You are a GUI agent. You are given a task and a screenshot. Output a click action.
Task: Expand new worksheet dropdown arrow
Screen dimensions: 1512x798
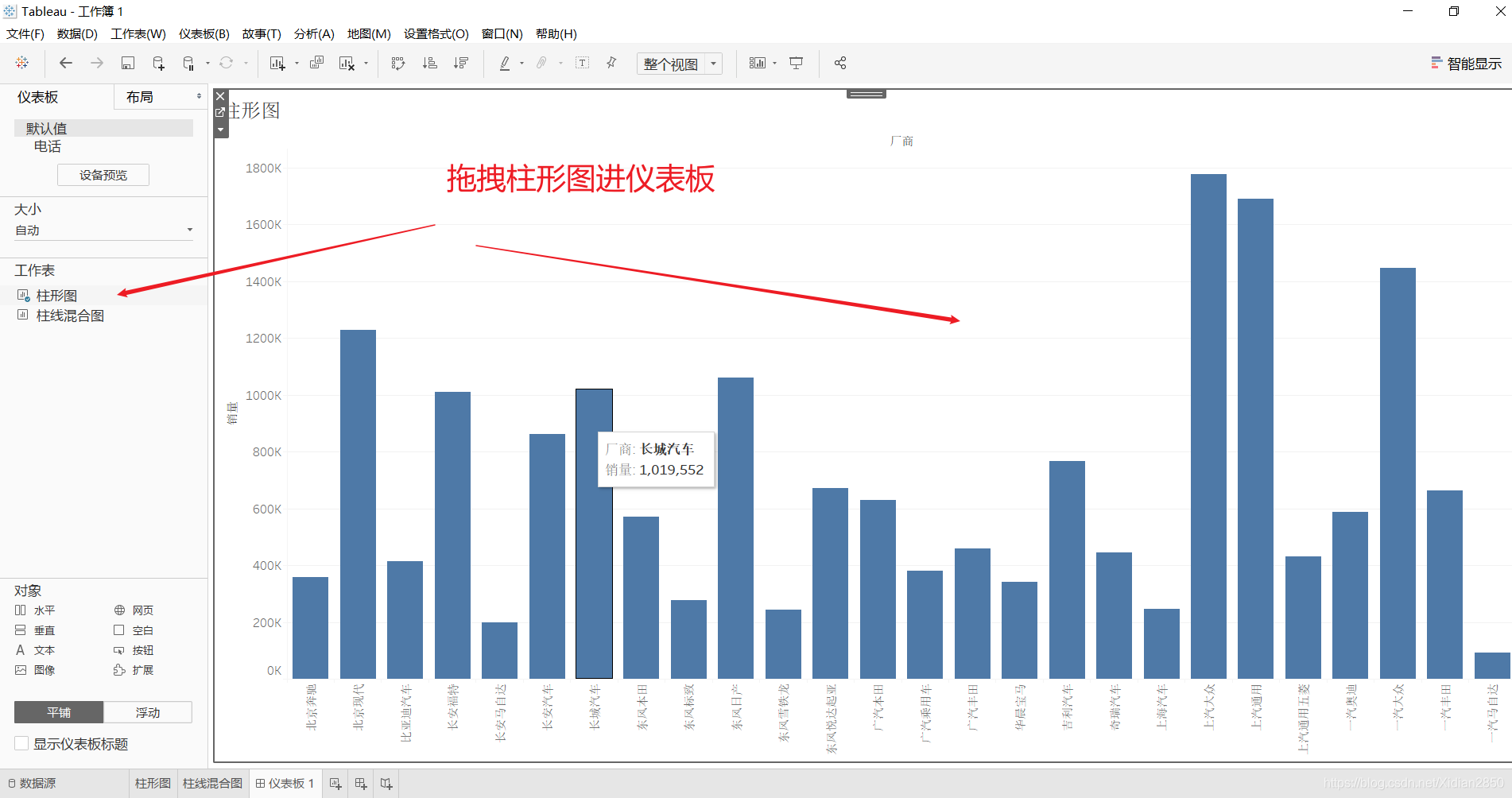coord(297,63)
